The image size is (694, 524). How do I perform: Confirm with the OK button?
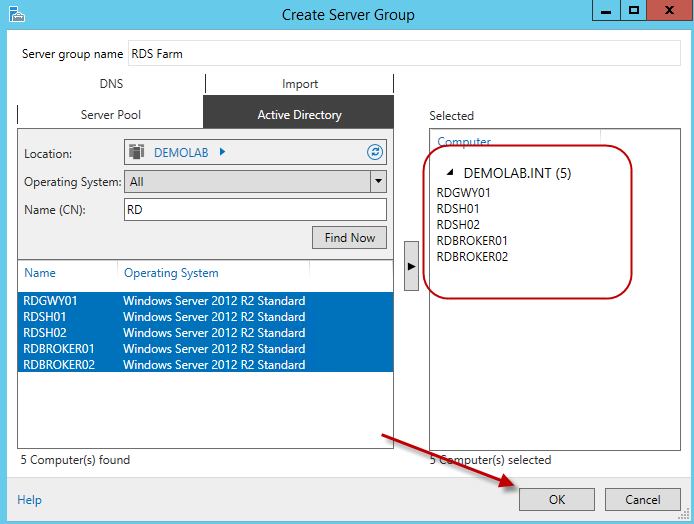click(x=557, y=499)
